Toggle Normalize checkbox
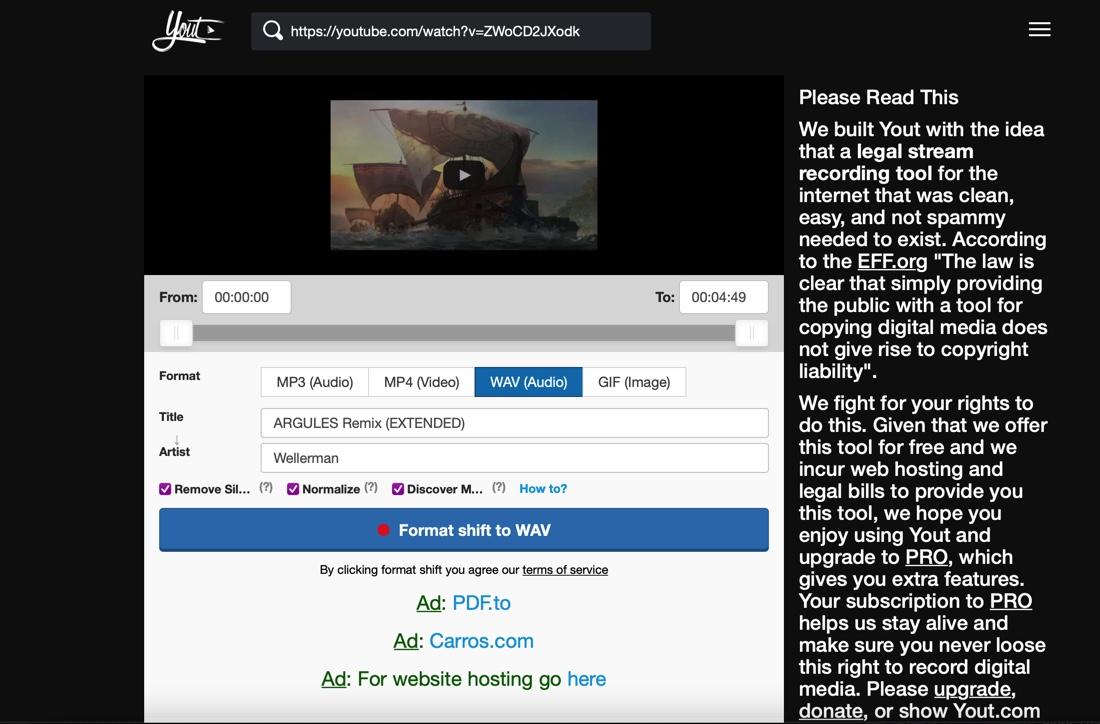The height and width of the screenshot is (724, 1100). (293, 489)
